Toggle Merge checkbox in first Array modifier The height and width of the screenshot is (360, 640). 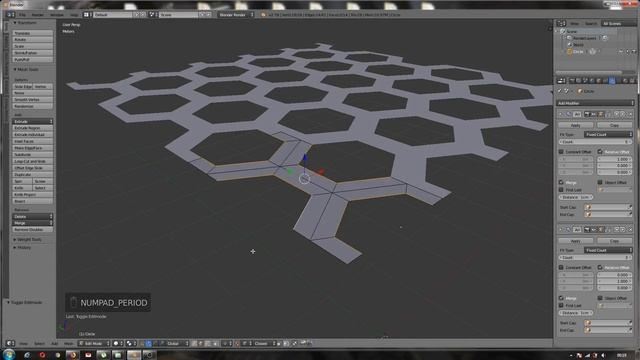561,182
